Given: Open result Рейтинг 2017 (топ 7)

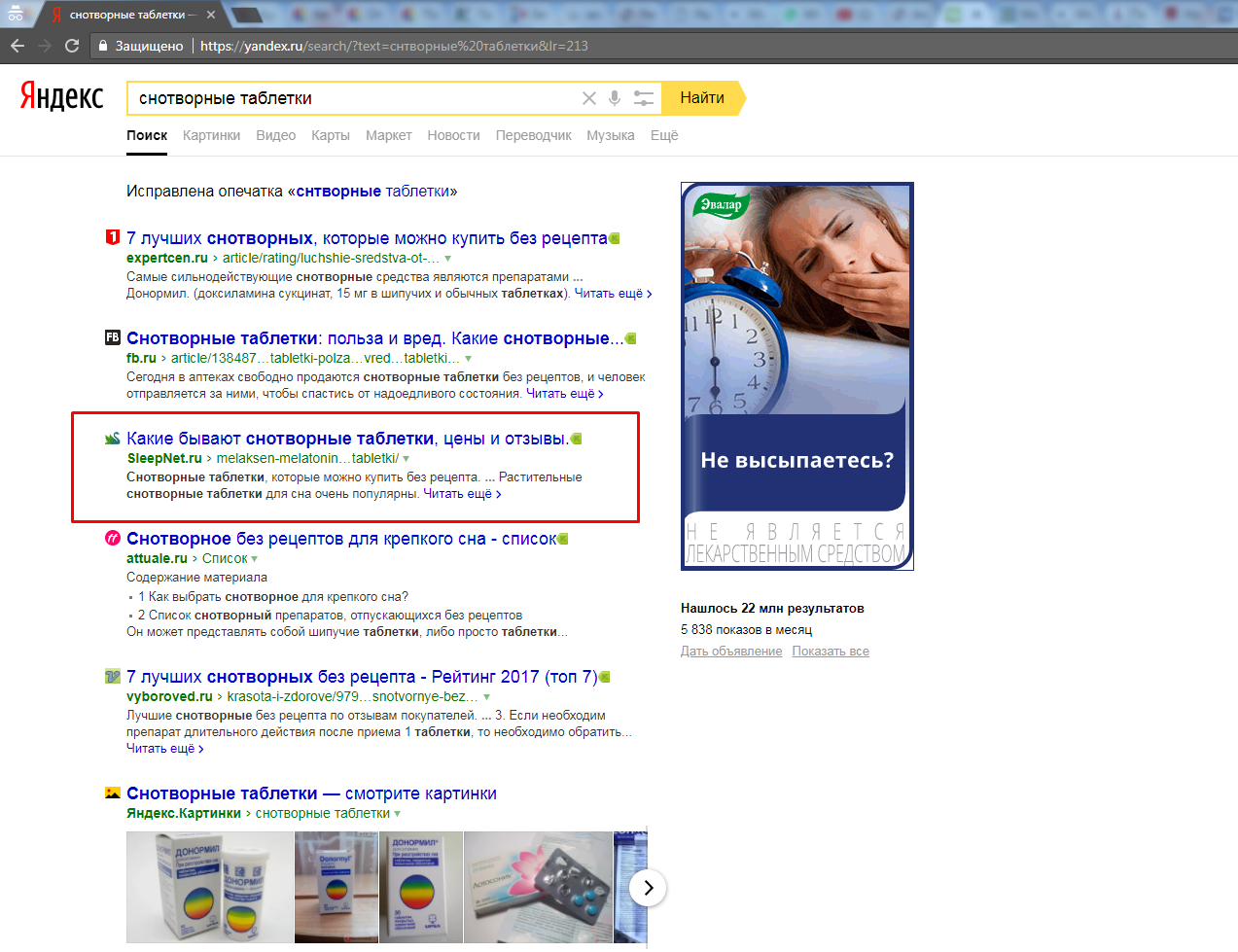Looking at the screenshot, I should click(x=362, y=677).
